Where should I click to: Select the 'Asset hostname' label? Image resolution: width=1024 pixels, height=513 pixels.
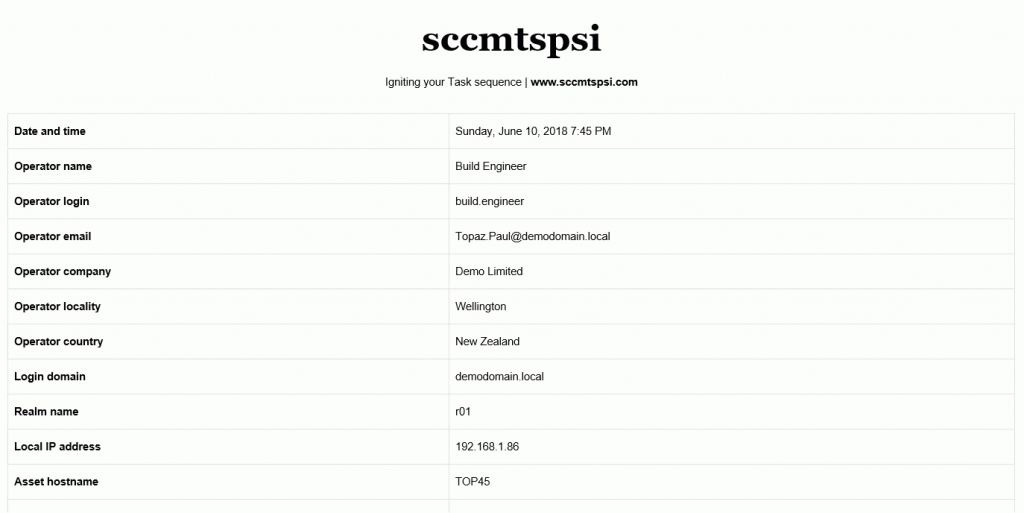pos(56,481)
